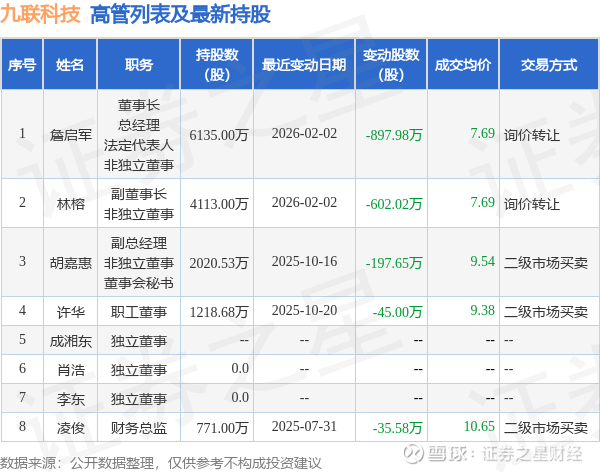Click the 持股数(股) column header

coord(217,64)
